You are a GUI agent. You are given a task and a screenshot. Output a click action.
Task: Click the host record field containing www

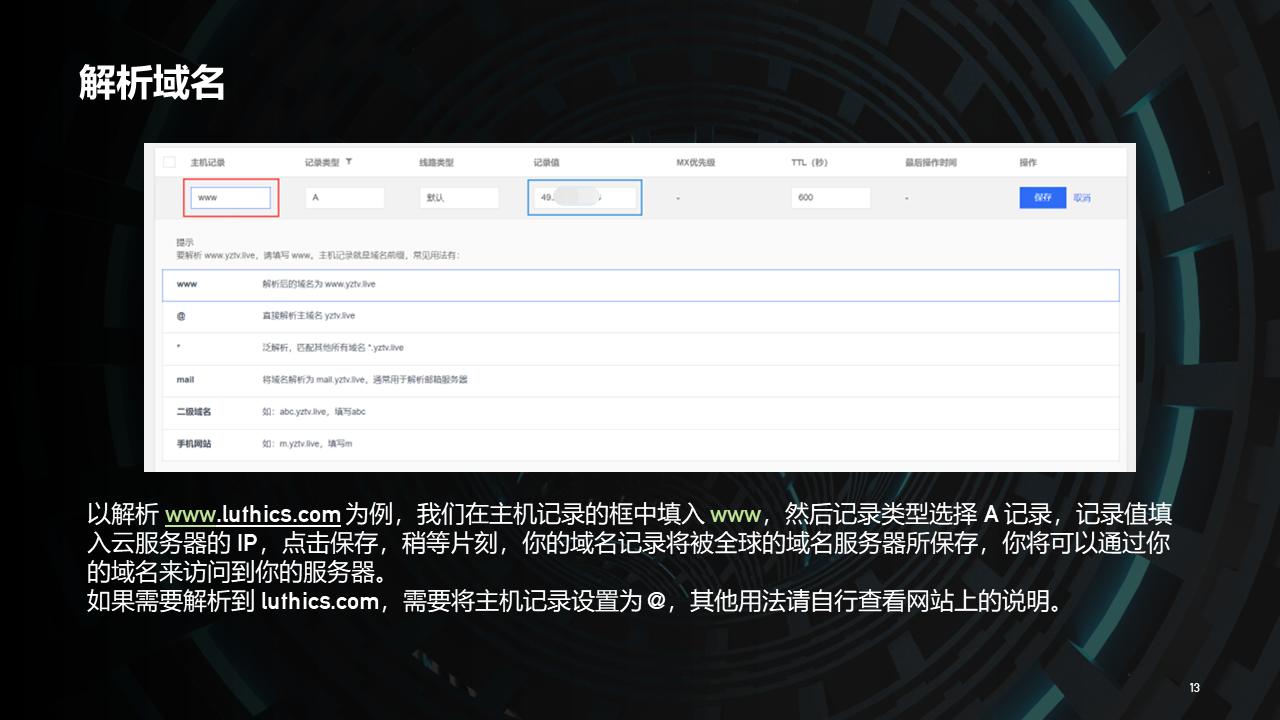tap(231, 198)
